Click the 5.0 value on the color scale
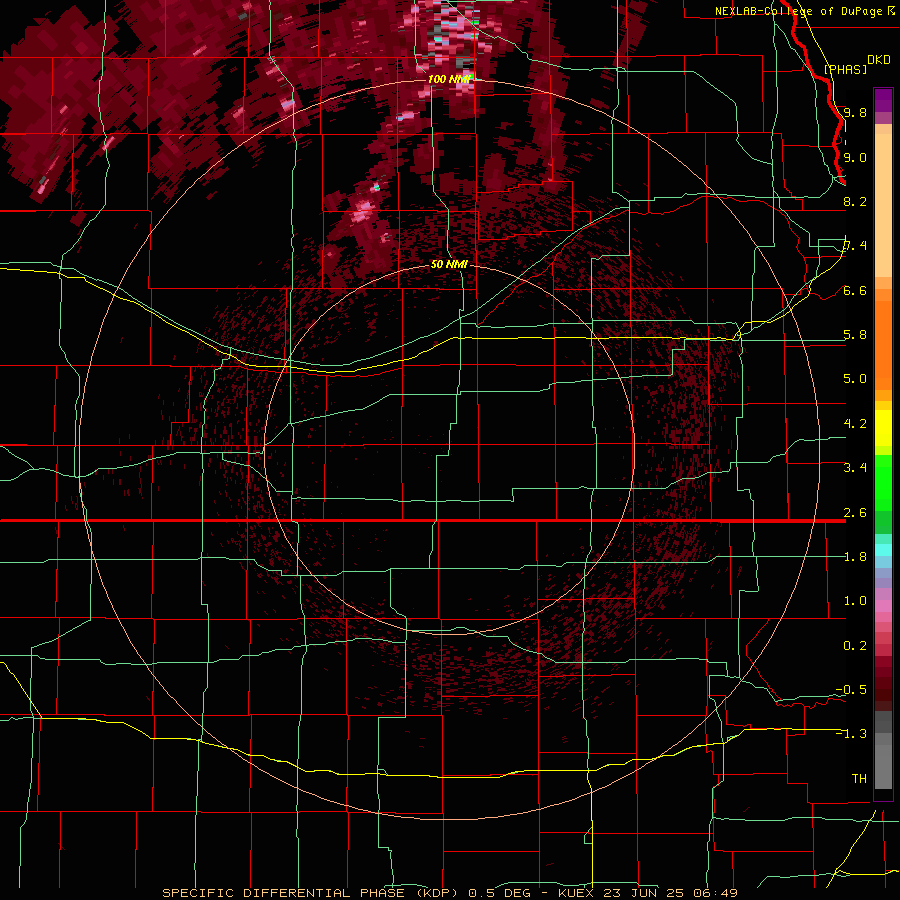 coord(855,379)
